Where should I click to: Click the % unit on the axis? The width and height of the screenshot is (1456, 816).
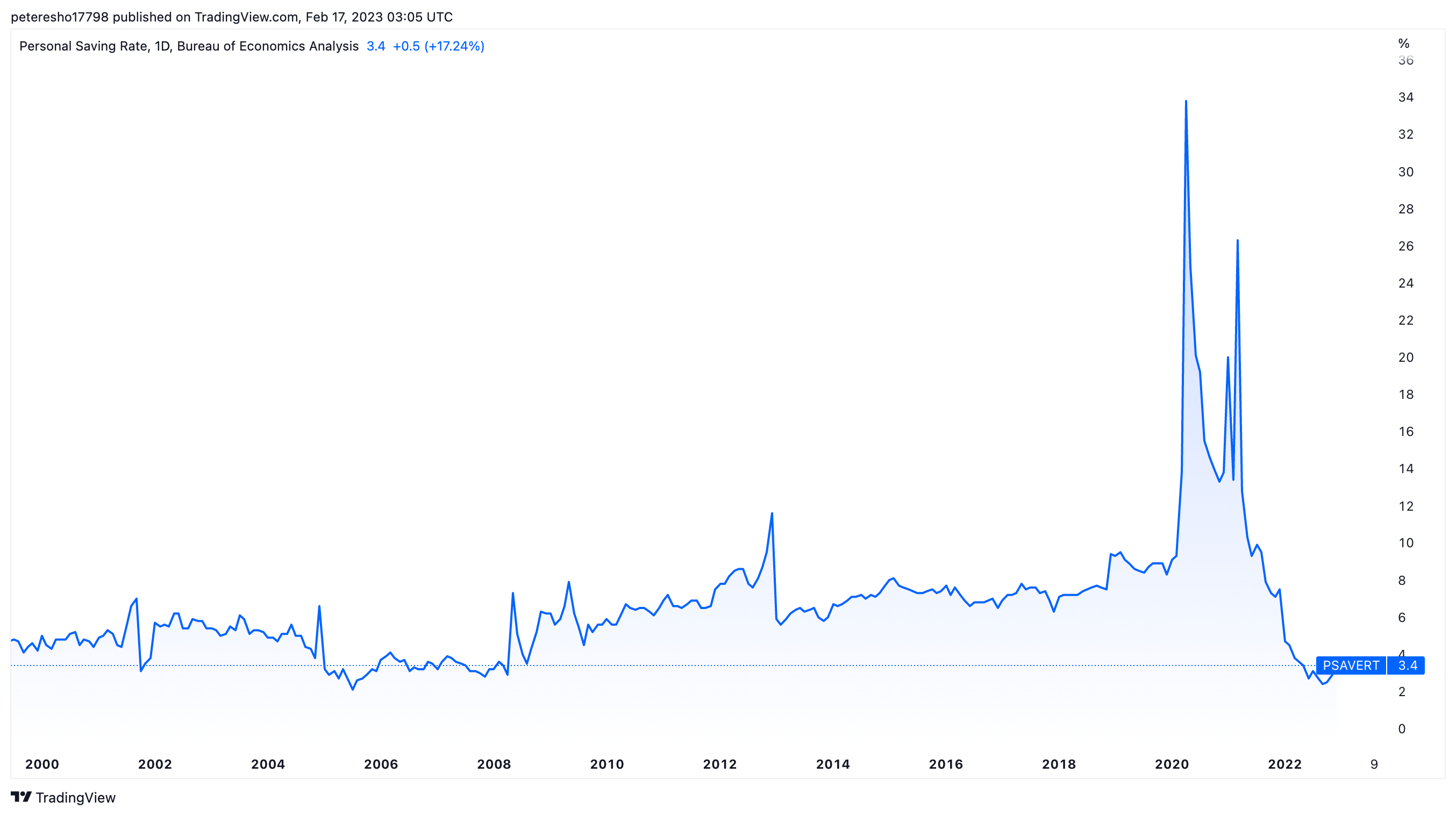(x=1403, y=44)
